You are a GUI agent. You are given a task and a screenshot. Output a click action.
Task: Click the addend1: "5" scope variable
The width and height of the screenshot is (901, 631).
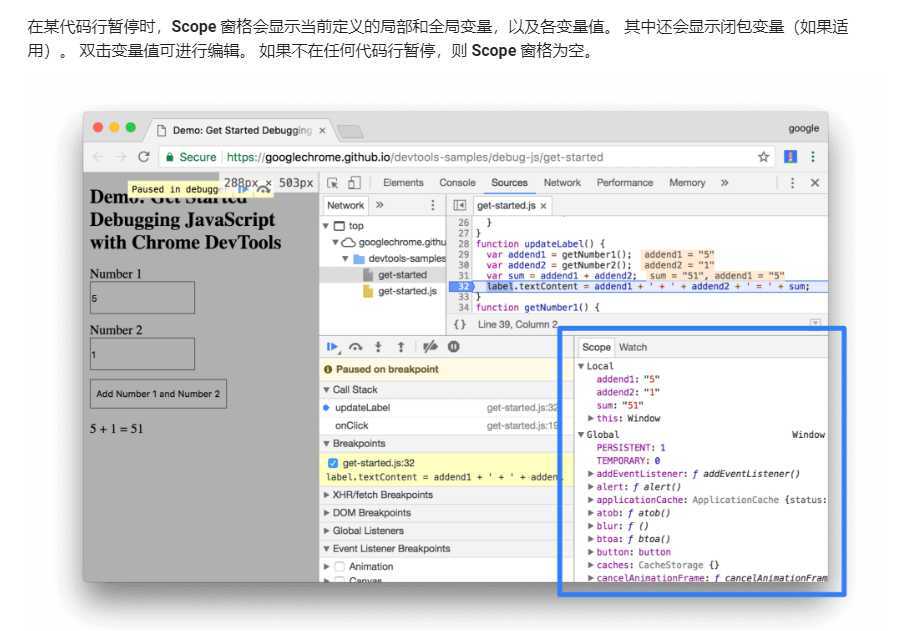pos(627,379)
